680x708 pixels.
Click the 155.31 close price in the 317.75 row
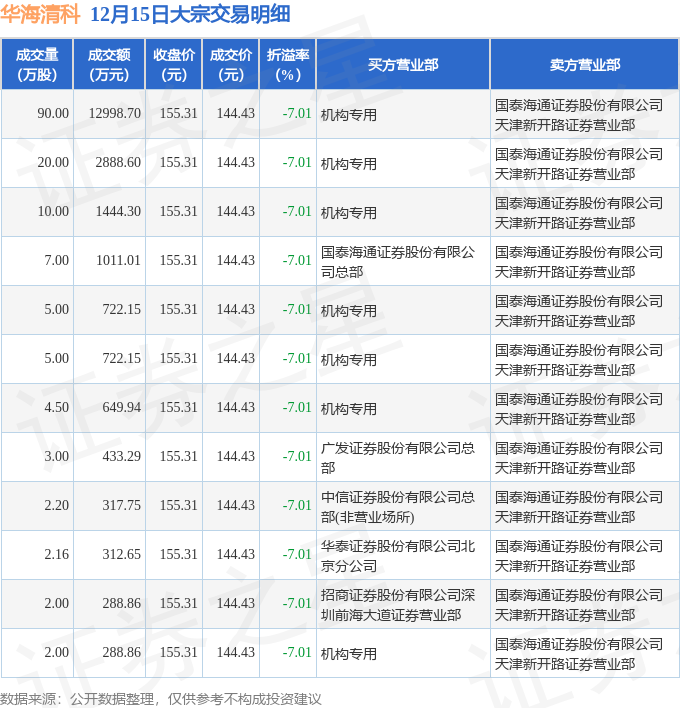178,505
